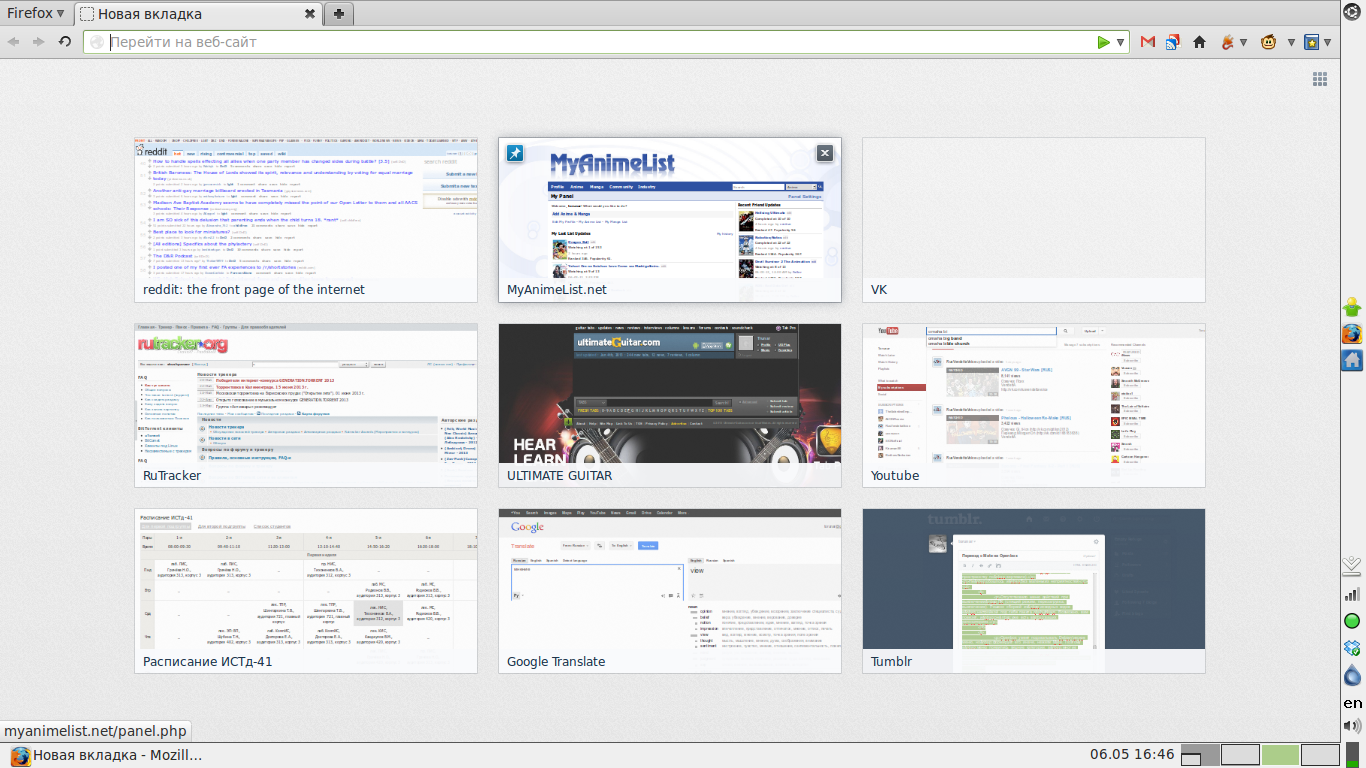Image resolution: width=1366 pixels, height=768 pixels.
Task: Expand the plug extension dropdown arrow
Action: coord(1243,43)
